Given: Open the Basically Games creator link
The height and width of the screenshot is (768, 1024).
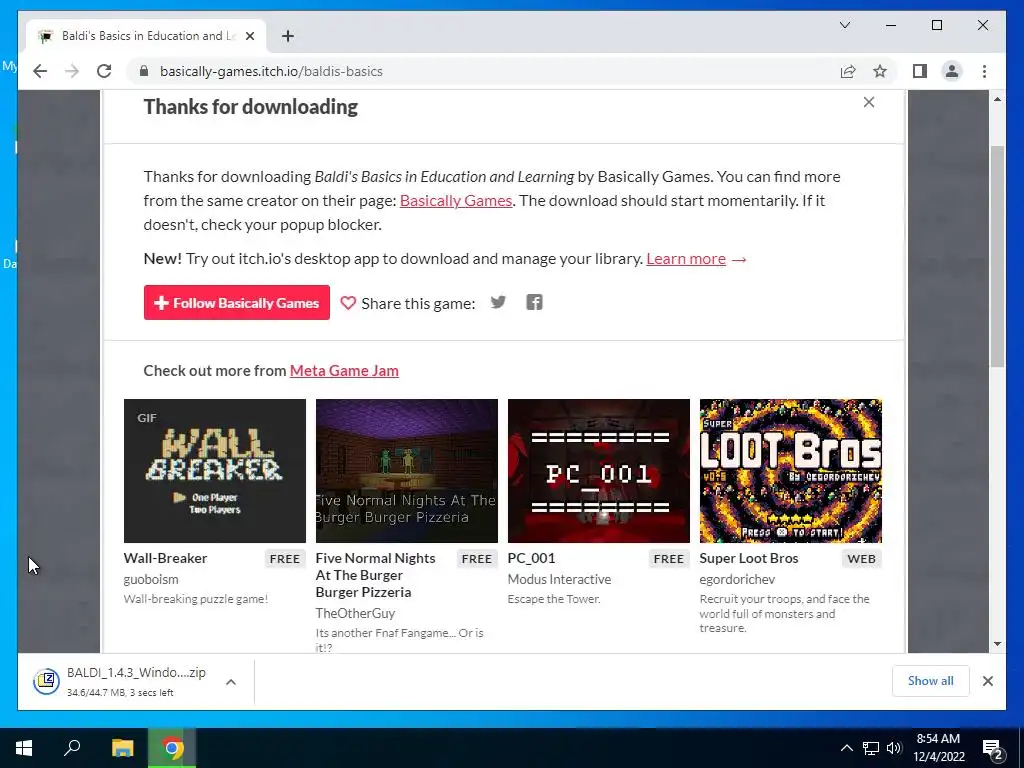Looking at the screenshot, I should click(x=456, y=200).
